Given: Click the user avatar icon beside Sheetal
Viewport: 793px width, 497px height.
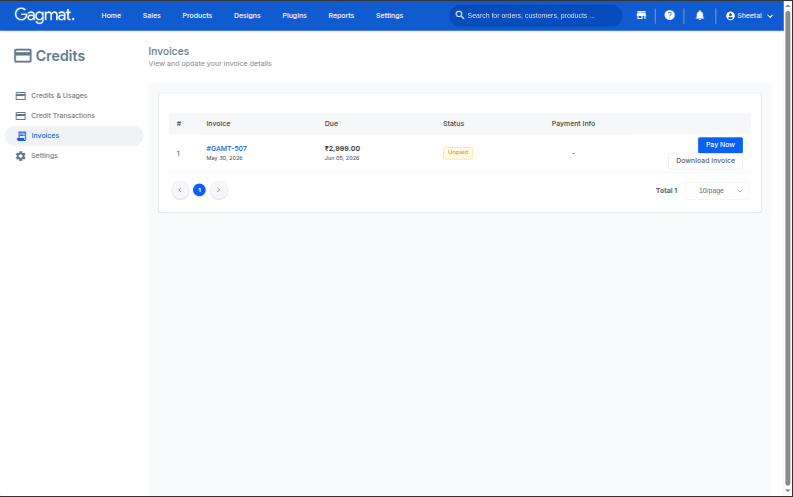Looking at the screenshot, I should pyautogui.click(x=730, y=16).
